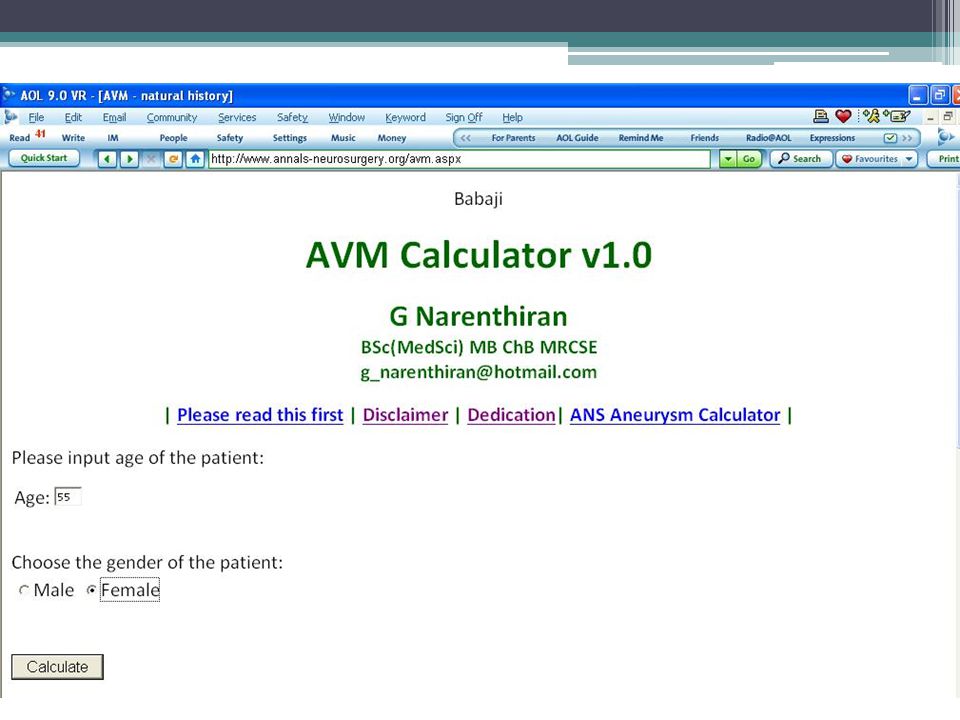Image resolution: width=960 pixels, height=720 pixels.
Task: Click the AOL title bar icon
Action: tap(9, 95)
